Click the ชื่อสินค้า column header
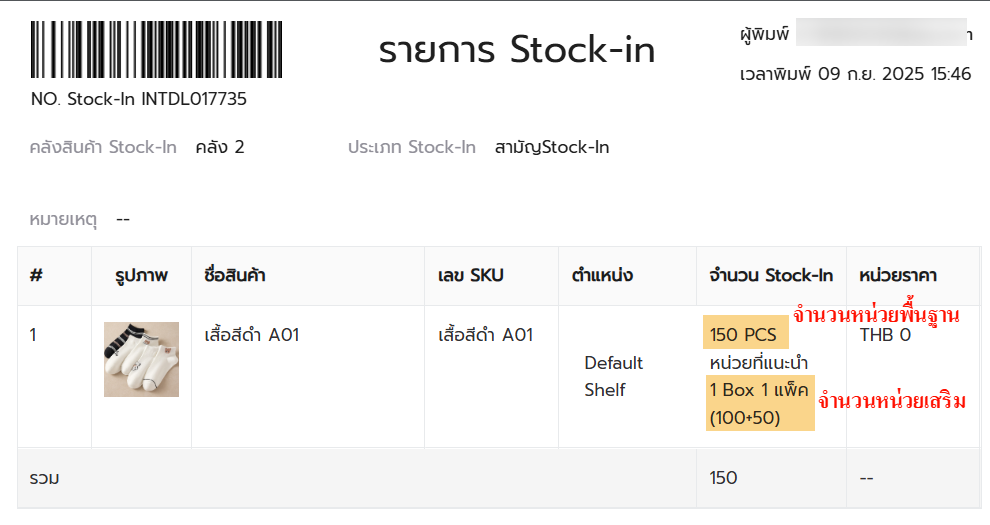Image resolution: width=990 pixels, height=525 pixels. point(235,275)
